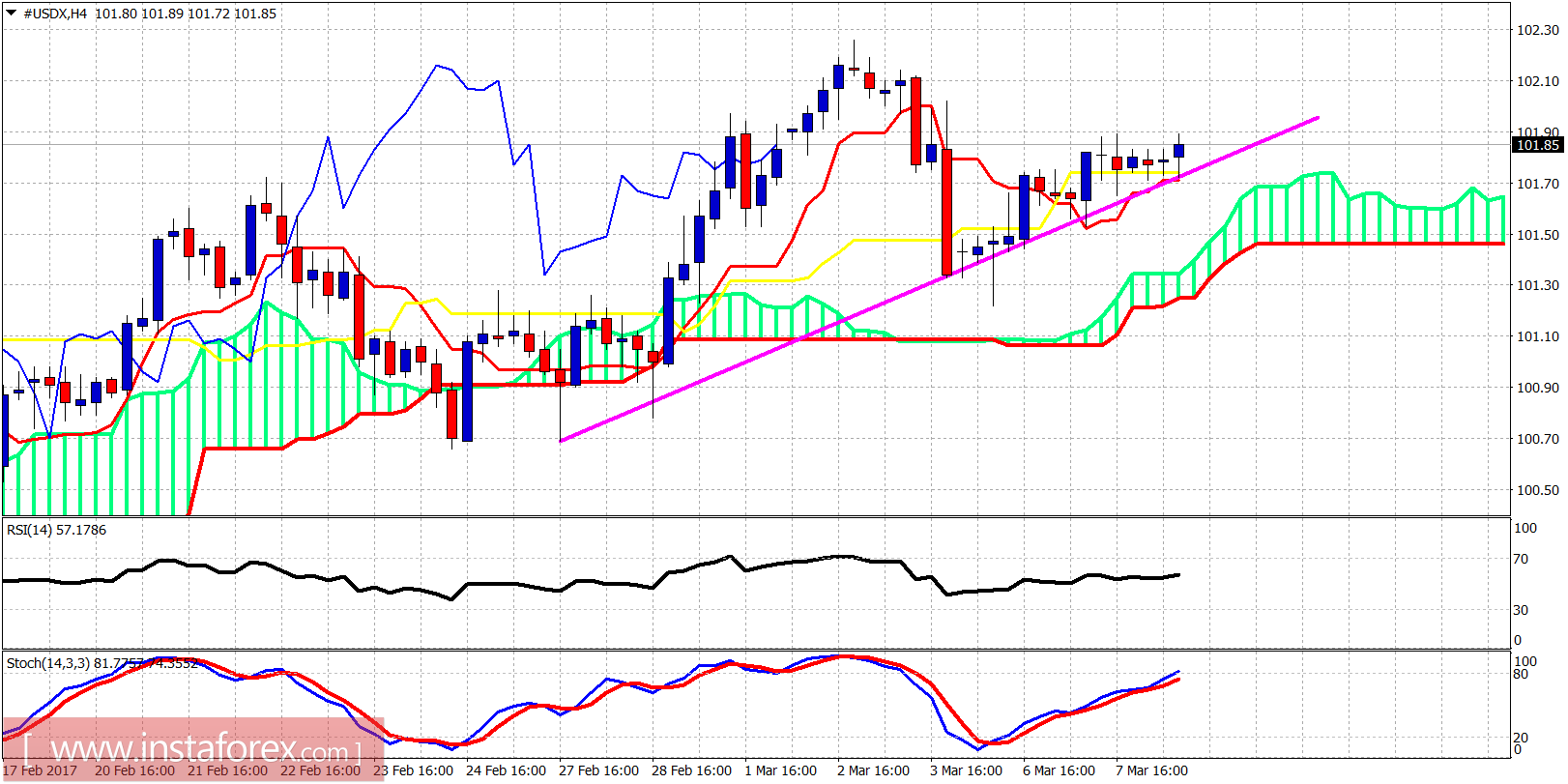Click the 100.90 price scale label
This screenshot has width=1568, height=784.
click(1537, 388)
